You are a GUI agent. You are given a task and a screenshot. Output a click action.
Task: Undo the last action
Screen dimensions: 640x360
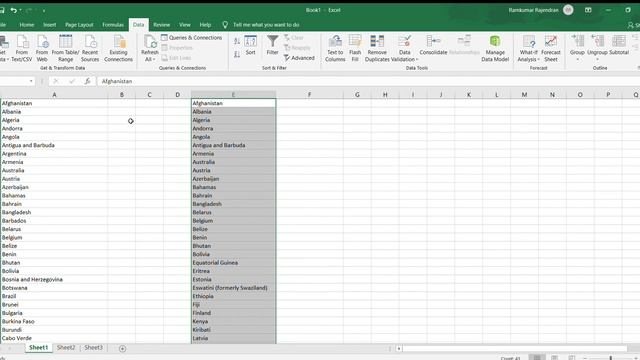tap(13, 10)
